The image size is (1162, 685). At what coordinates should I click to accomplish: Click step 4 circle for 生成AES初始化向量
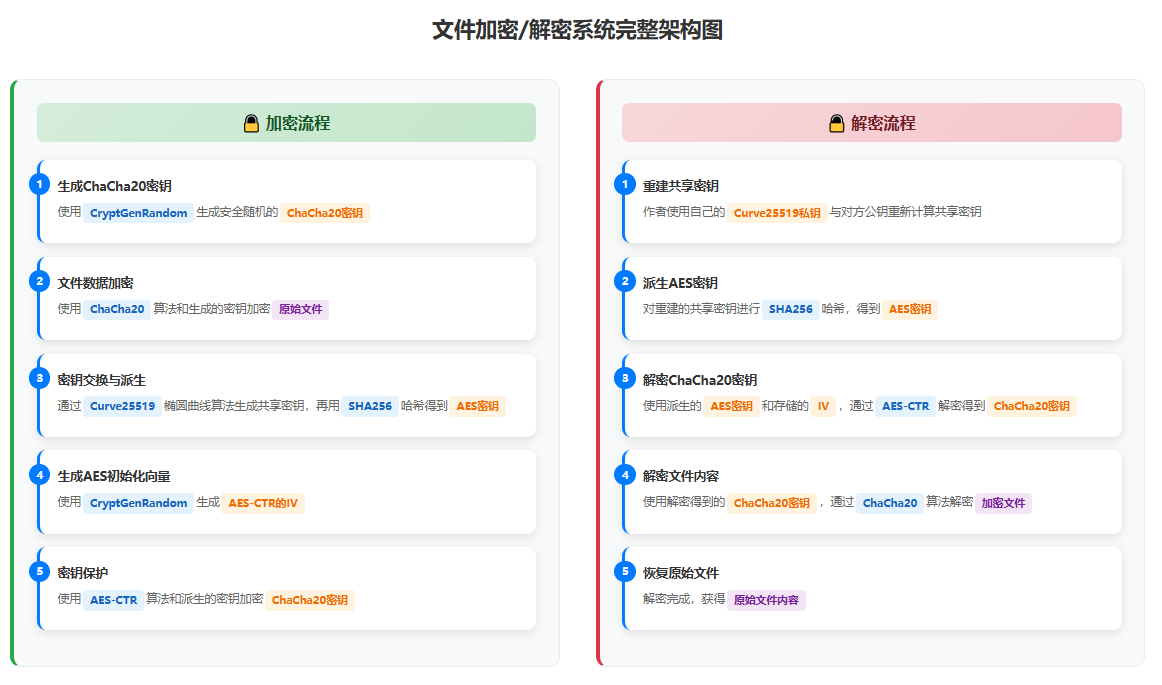tap(39, 474)
